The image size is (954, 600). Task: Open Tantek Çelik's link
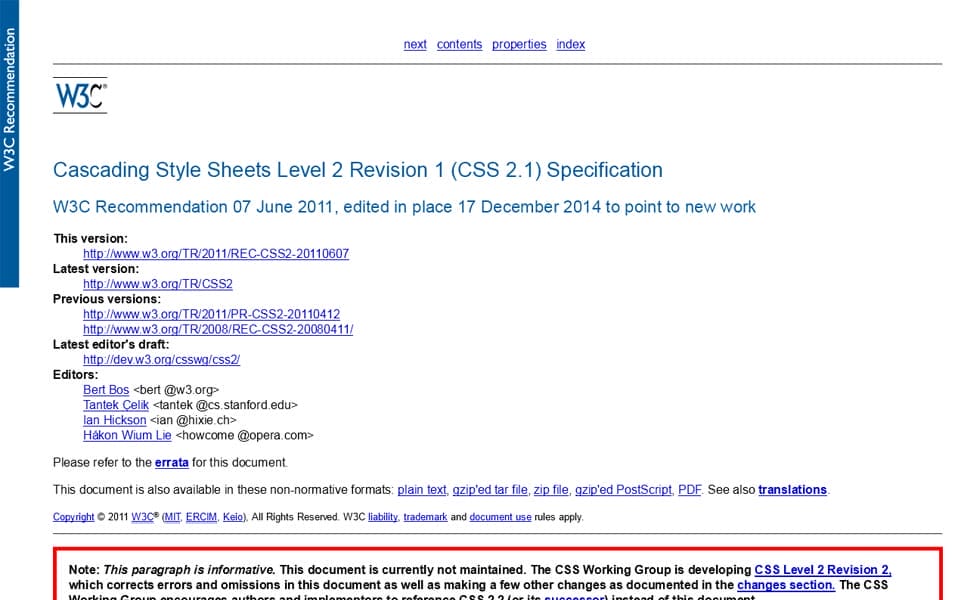(x=115, y=404)
